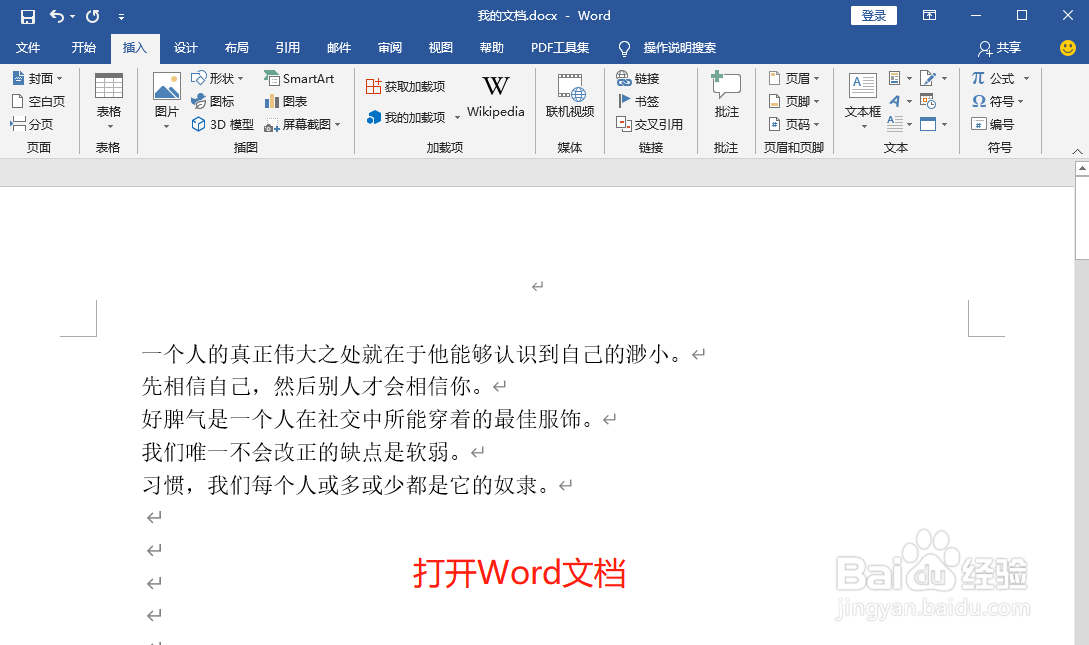
Task: Click text line starting 我们唯一不会改正
Action: tap(301, 452)
